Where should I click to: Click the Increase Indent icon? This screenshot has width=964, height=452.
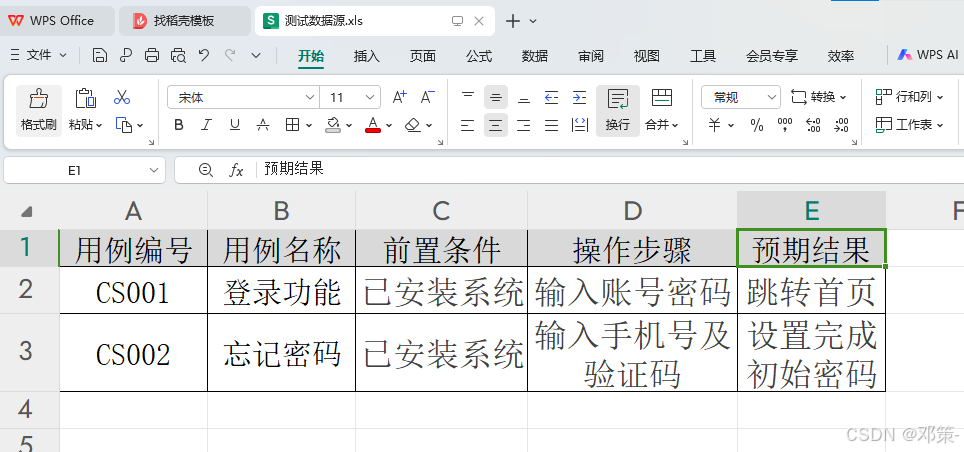(580, 97)
